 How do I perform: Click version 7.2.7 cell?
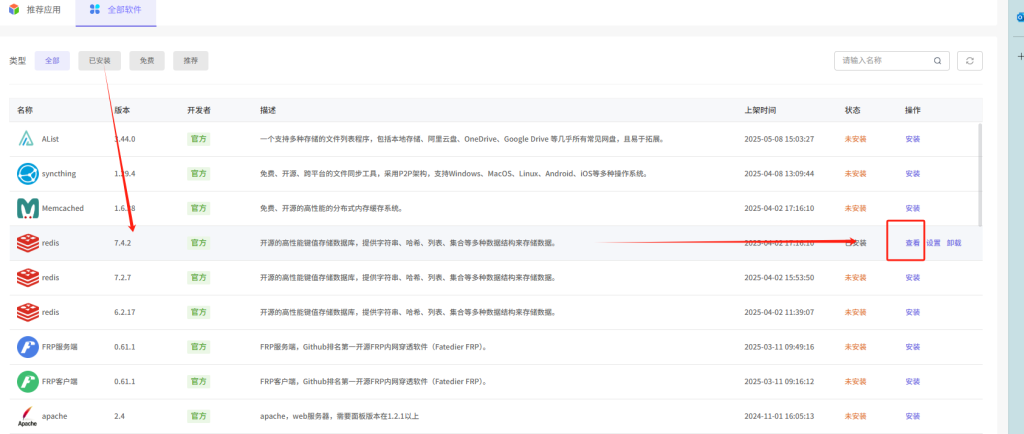123,277
